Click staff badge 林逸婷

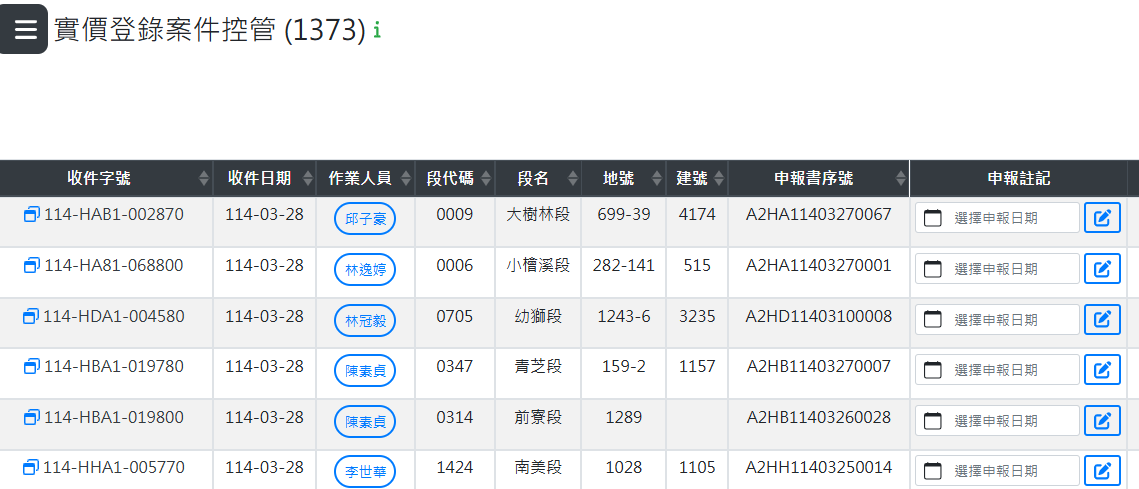pos(365,270)
